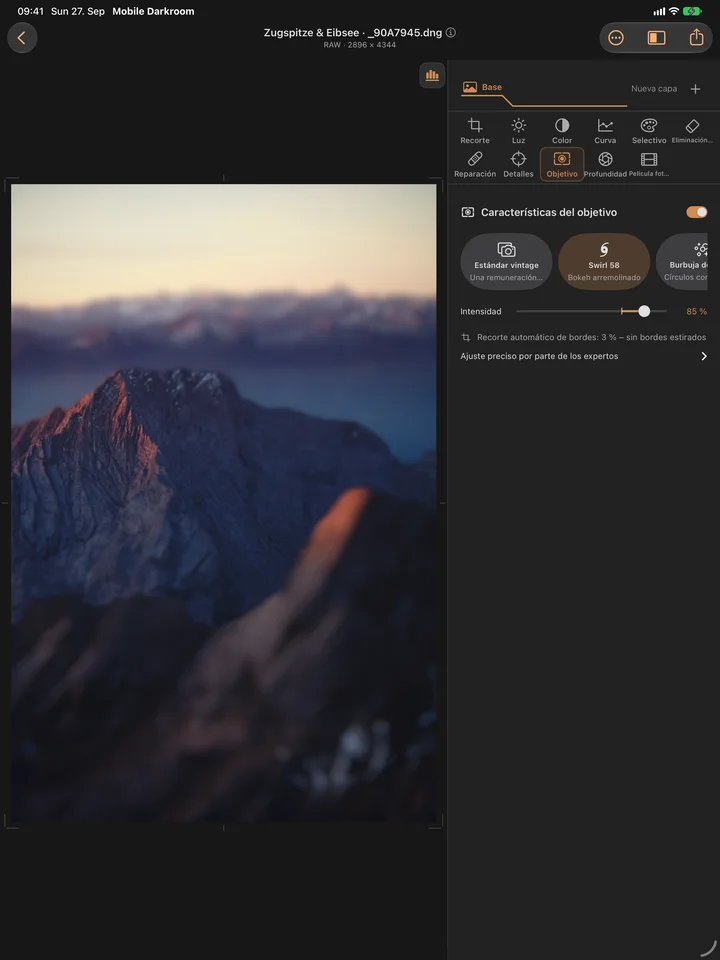Go back with the chevron button
This screenshot has width=720, height=960.
[x=22, y=38]
